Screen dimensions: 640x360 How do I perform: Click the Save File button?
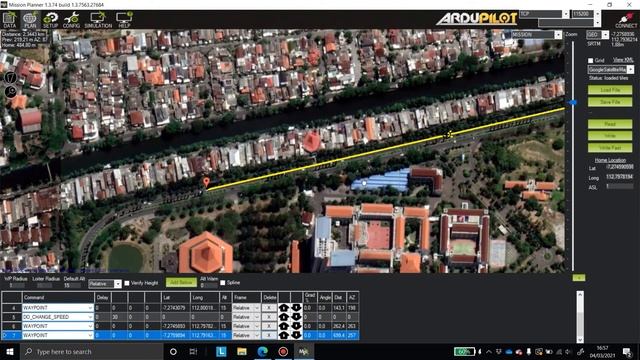[610, 102]
